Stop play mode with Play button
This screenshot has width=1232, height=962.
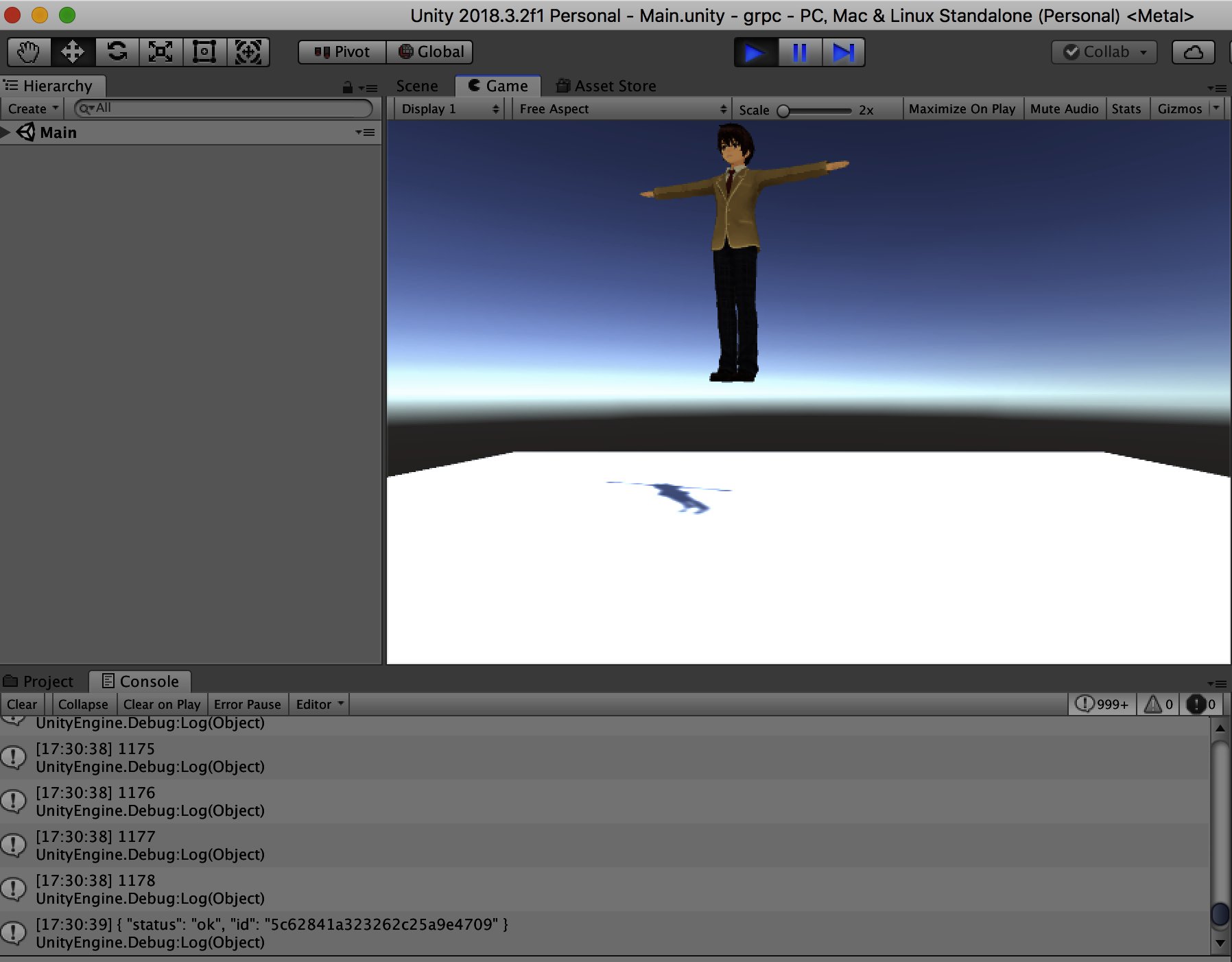tap(755, 52)
